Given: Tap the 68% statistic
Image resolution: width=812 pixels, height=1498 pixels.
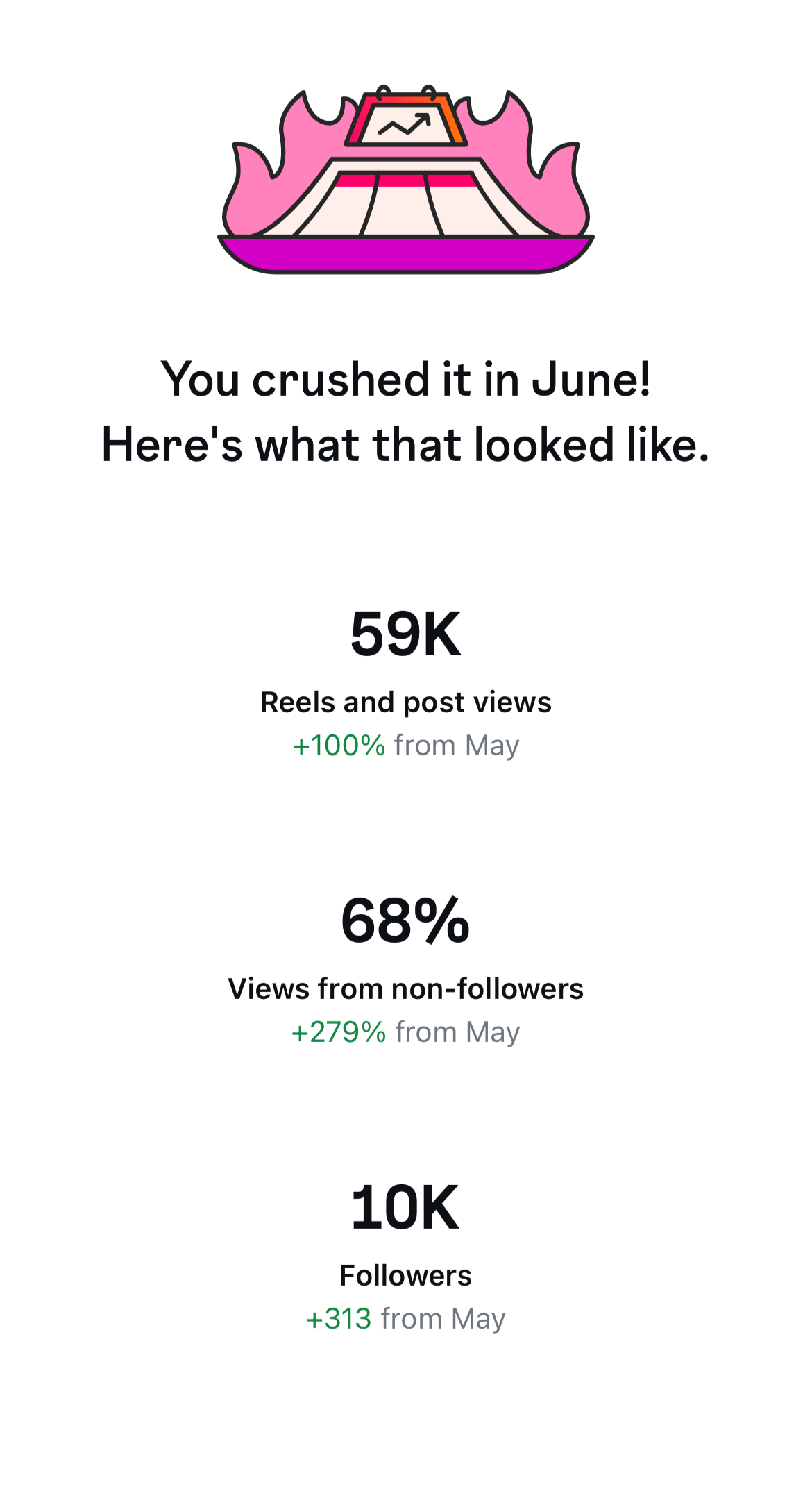Looking at the screenshot, I should coord(406,921).
